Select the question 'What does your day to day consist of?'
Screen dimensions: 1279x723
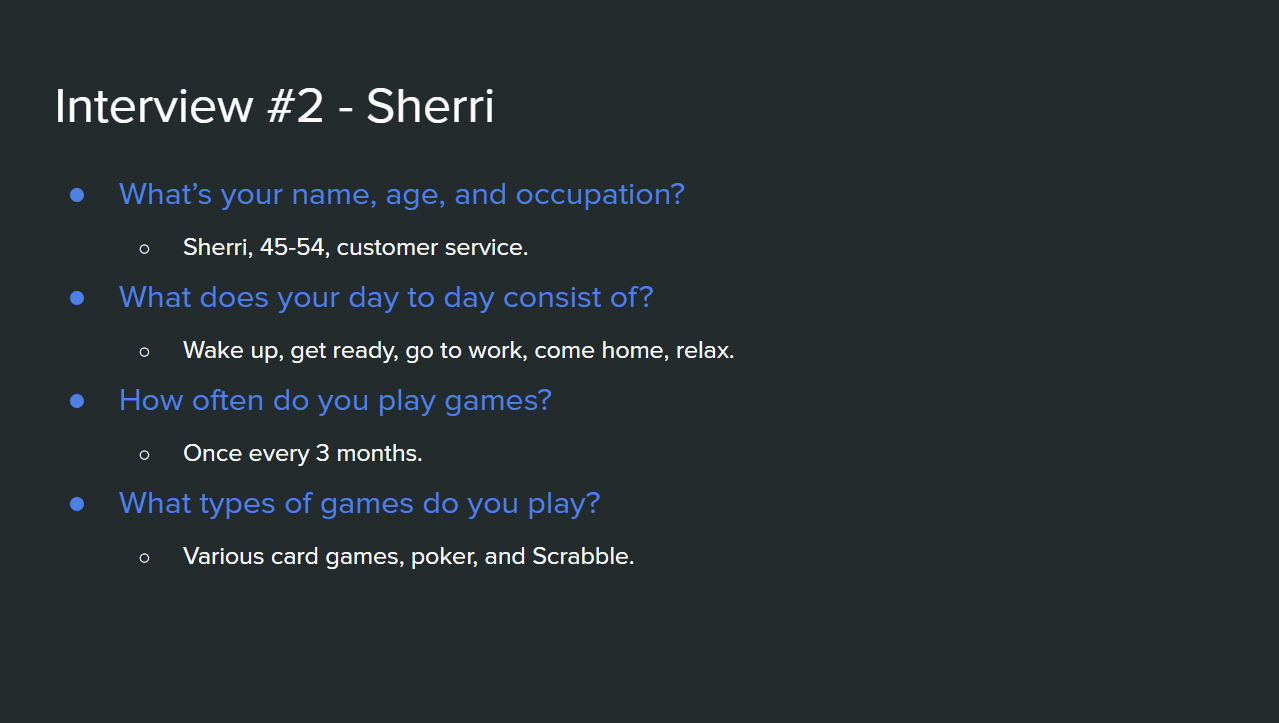pos(386,297)
